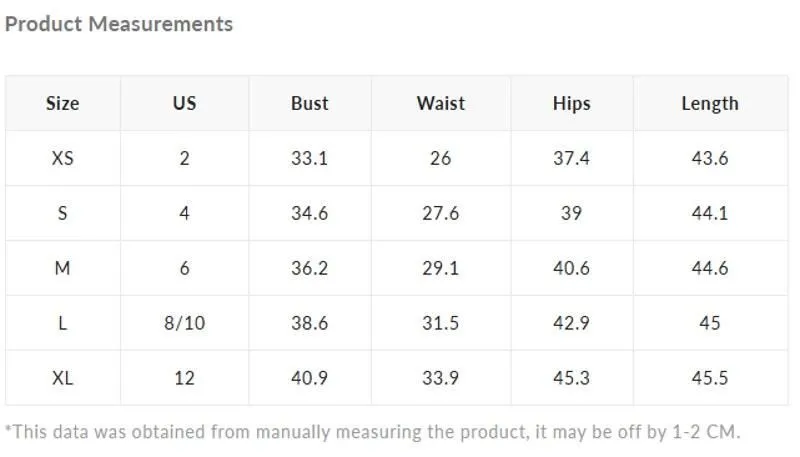Click the XS size row label
This screenshot has height=457, width=800.
pos(63,158)
